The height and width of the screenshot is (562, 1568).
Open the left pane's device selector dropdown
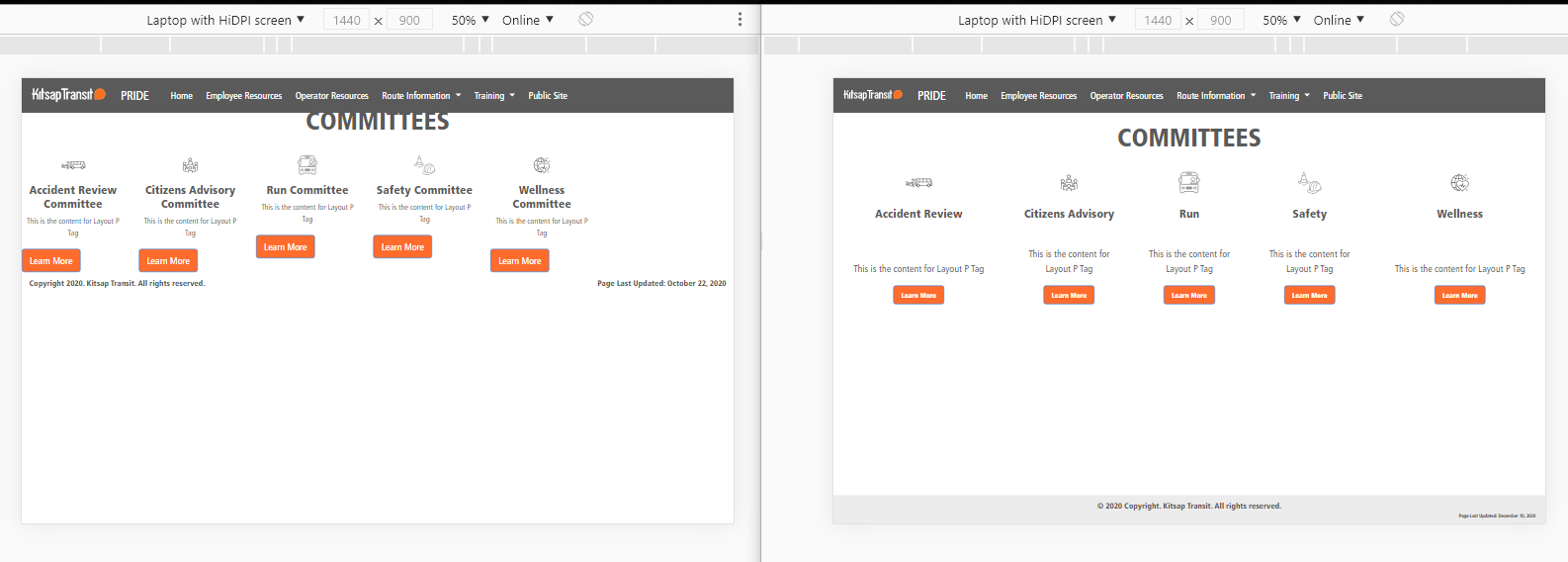click(x=225, y=20)
